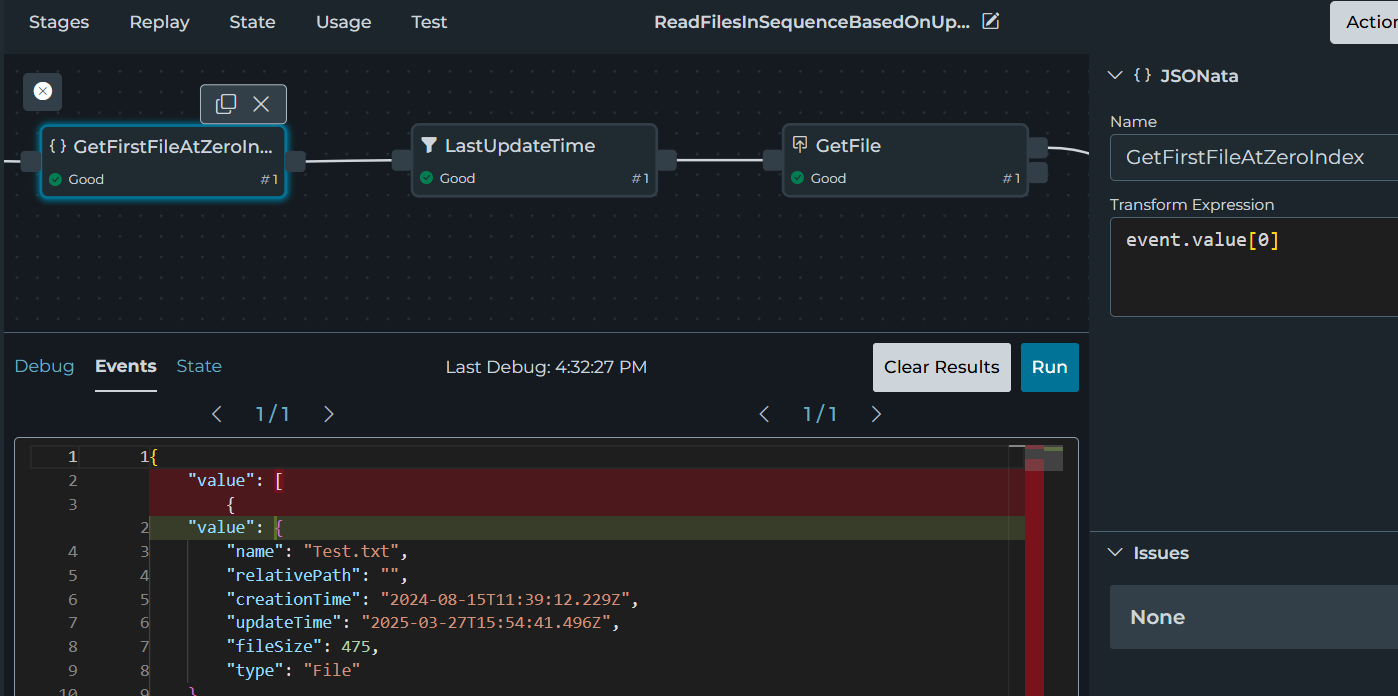The width and height of the screenshot is (1398, 696).
Task: Click the green Good status icon on GetFile
Action: pos(797,178)
